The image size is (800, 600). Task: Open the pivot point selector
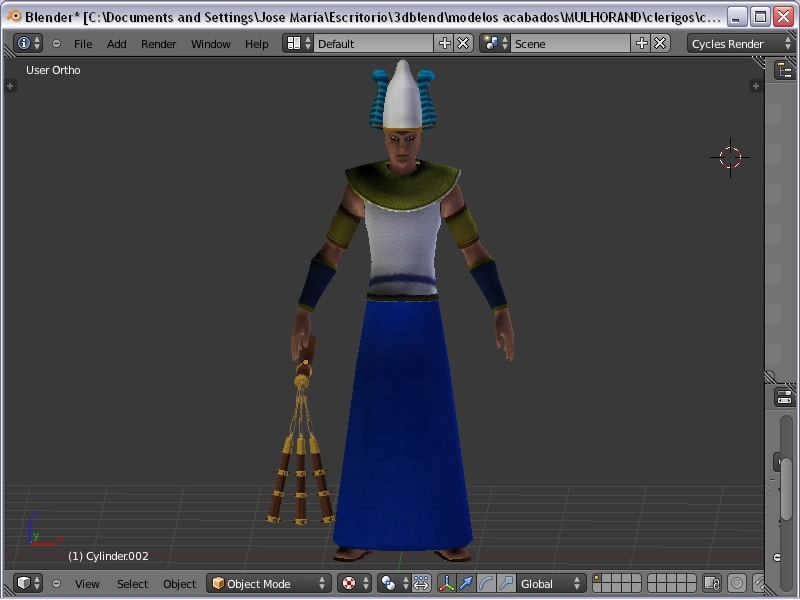point(394,583)
